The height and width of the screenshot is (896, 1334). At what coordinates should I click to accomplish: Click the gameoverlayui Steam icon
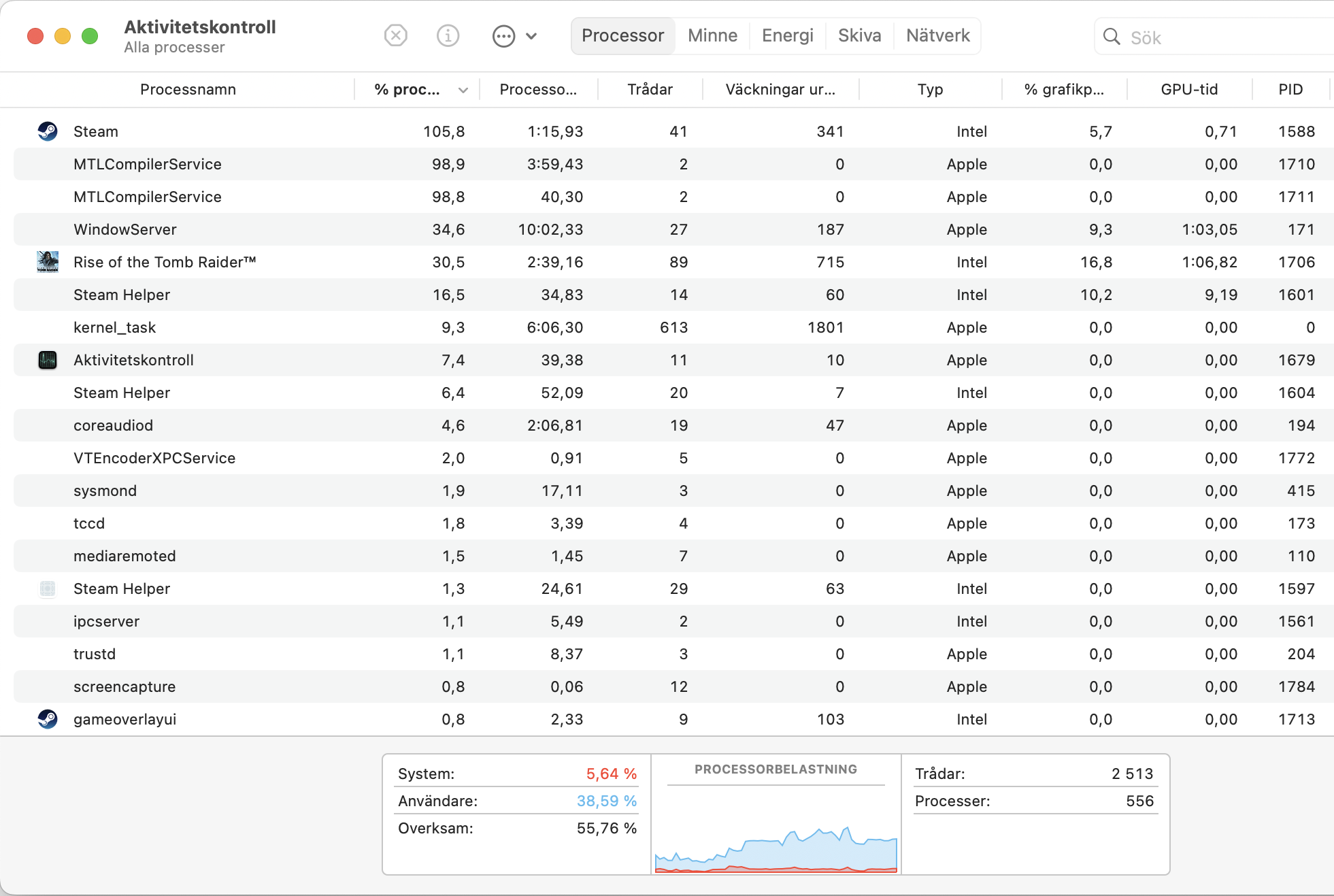[48, 719]
